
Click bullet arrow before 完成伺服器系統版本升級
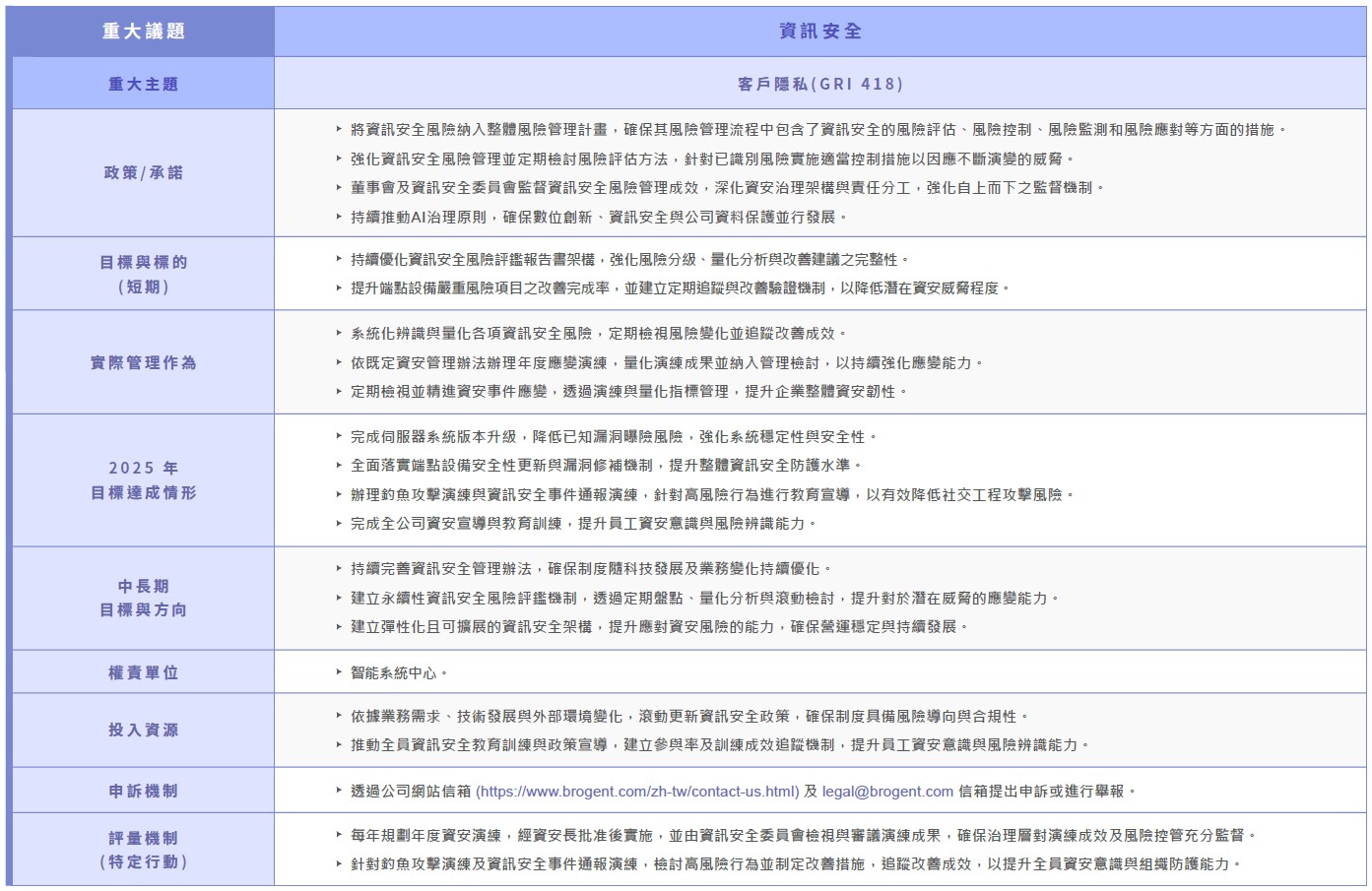tap(339, 436)
